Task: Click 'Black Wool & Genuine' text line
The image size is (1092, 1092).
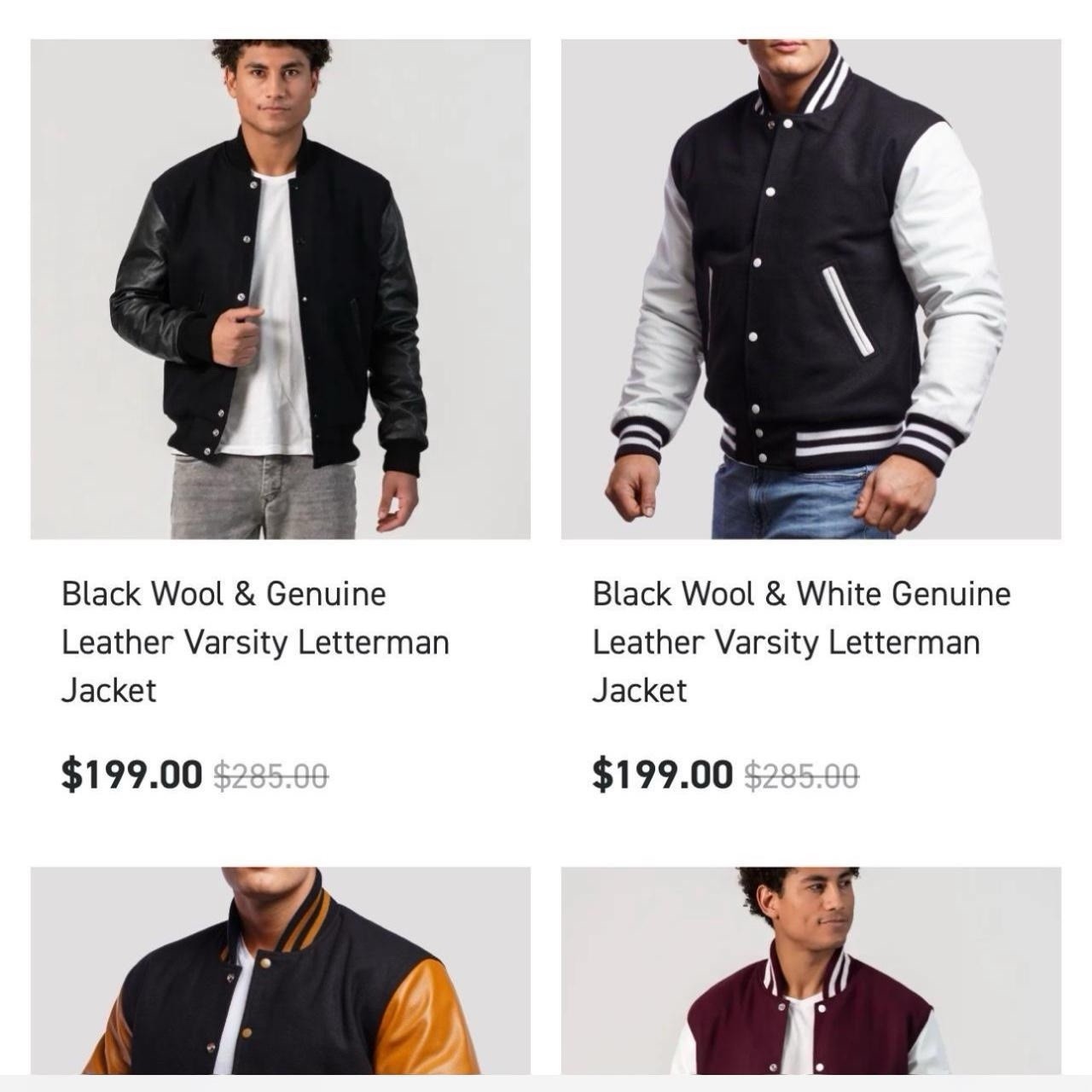Action: (224, 594)
